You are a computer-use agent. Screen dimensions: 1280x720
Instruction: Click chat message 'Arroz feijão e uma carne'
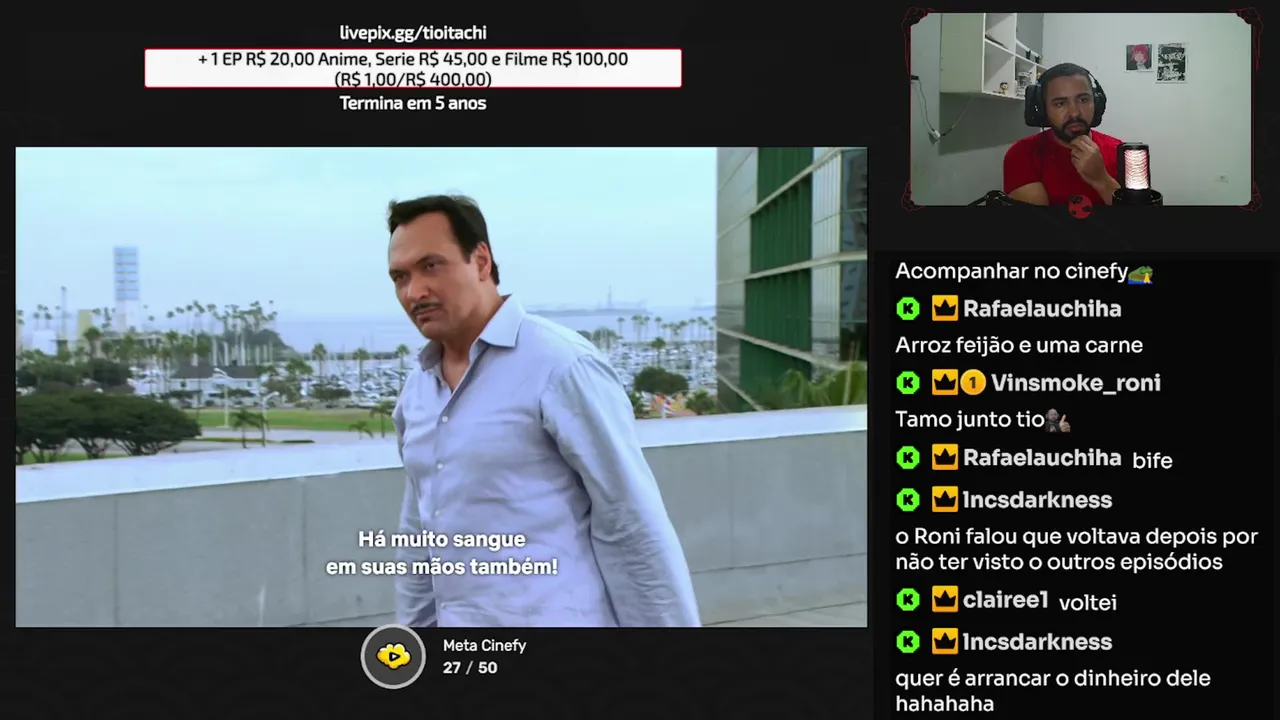point(1019,346)
